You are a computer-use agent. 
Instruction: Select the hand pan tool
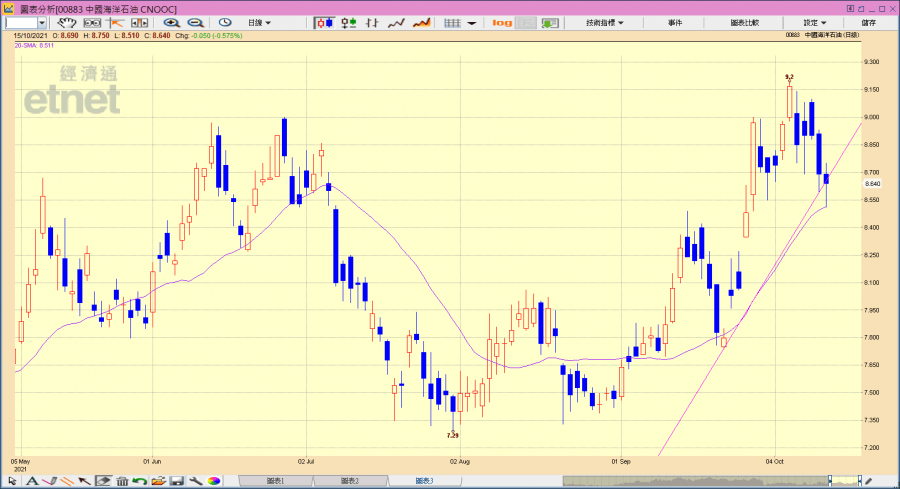tap(67, 22)
